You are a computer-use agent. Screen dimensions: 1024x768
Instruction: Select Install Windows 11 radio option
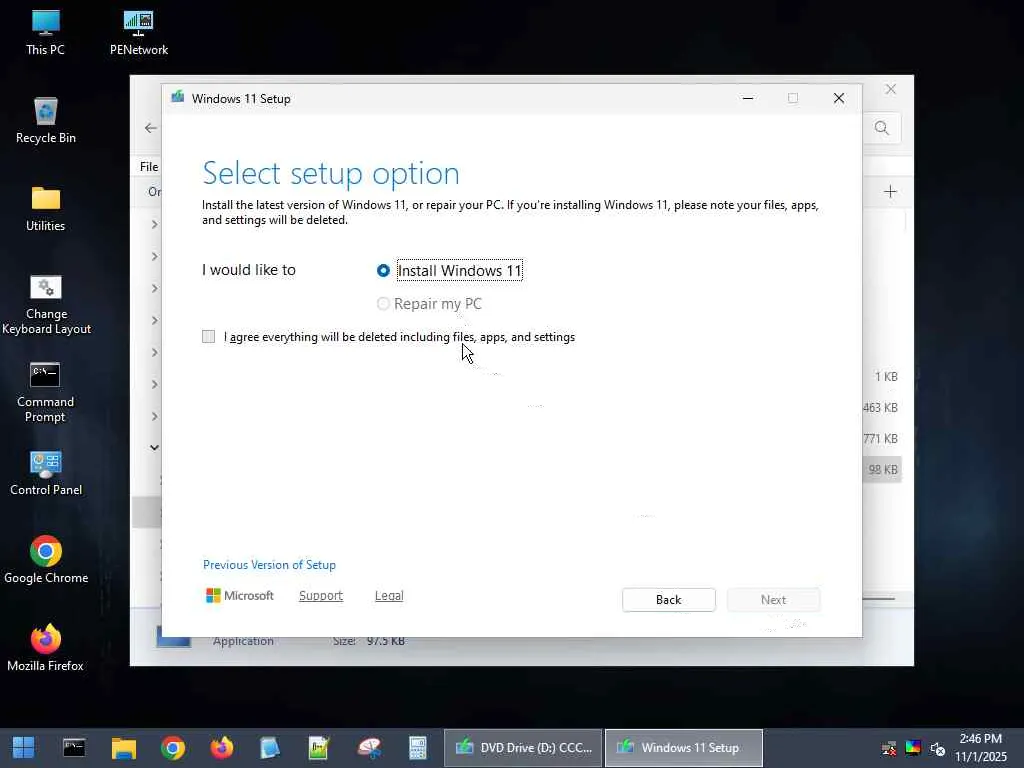click(383, 270)
